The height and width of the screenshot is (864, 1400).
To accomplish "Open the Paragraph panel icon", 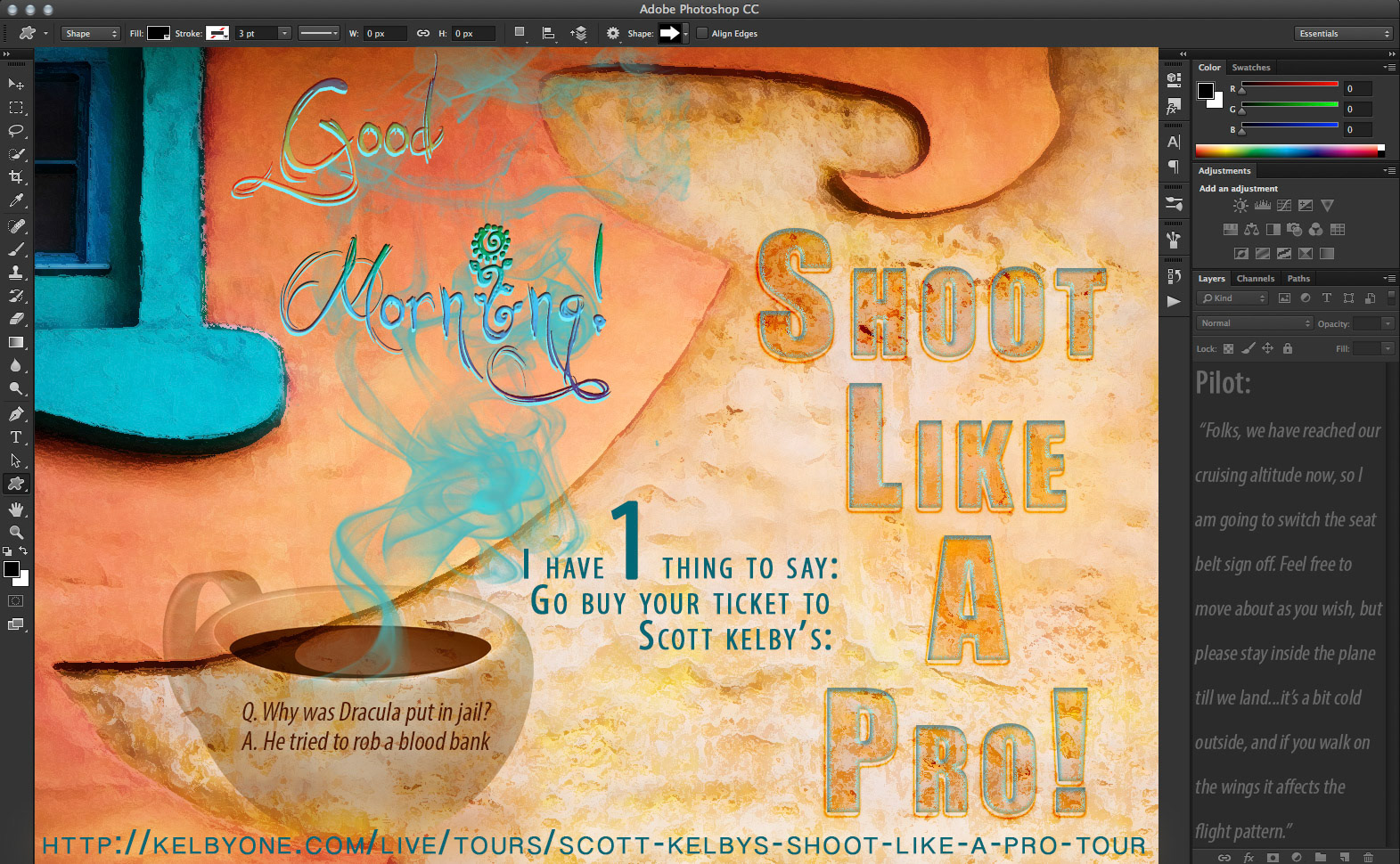I will [x=1174, y=167].
